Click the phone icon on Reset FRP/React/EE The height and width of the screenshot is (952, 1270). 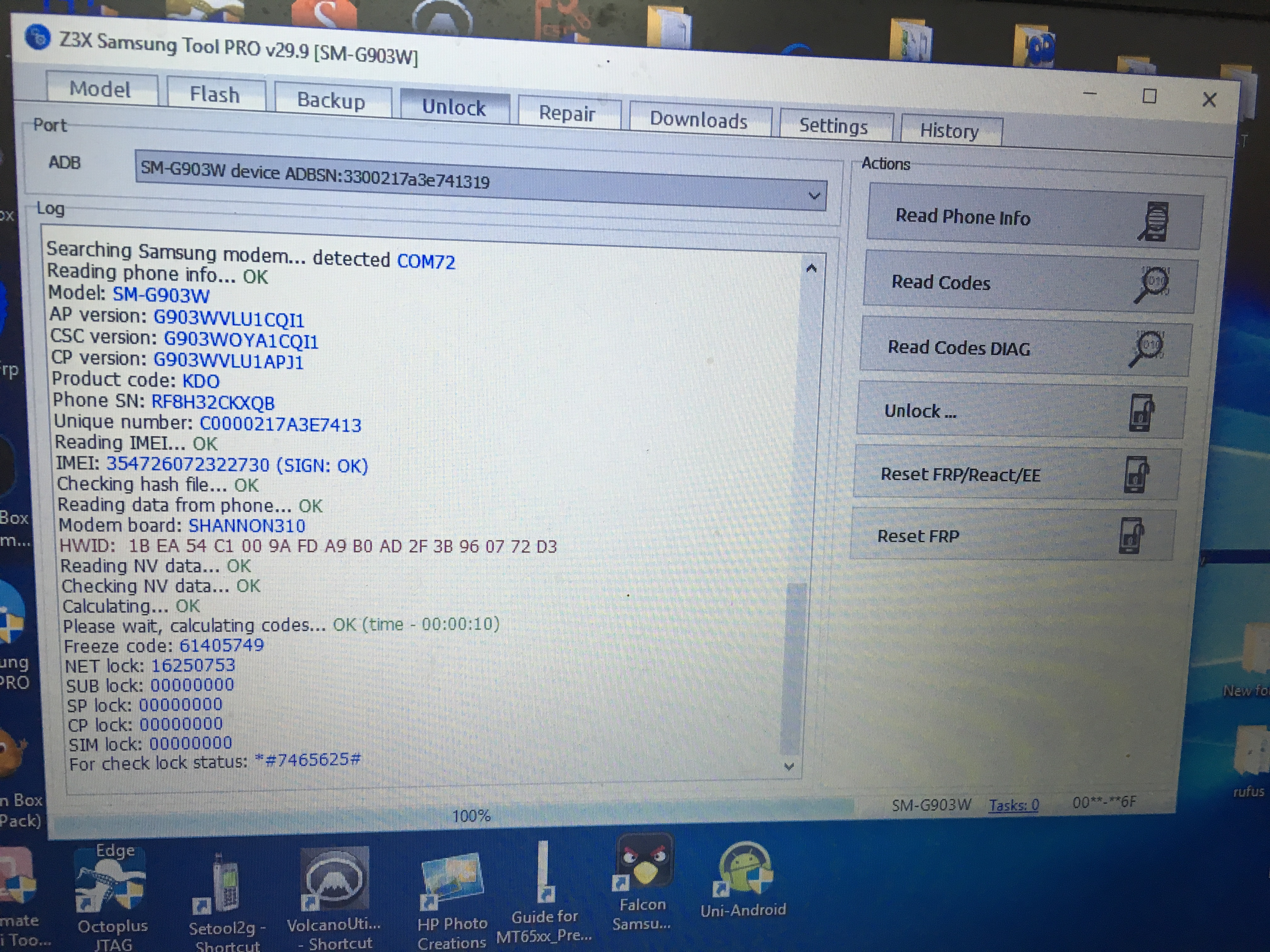tap(1136, 474)
